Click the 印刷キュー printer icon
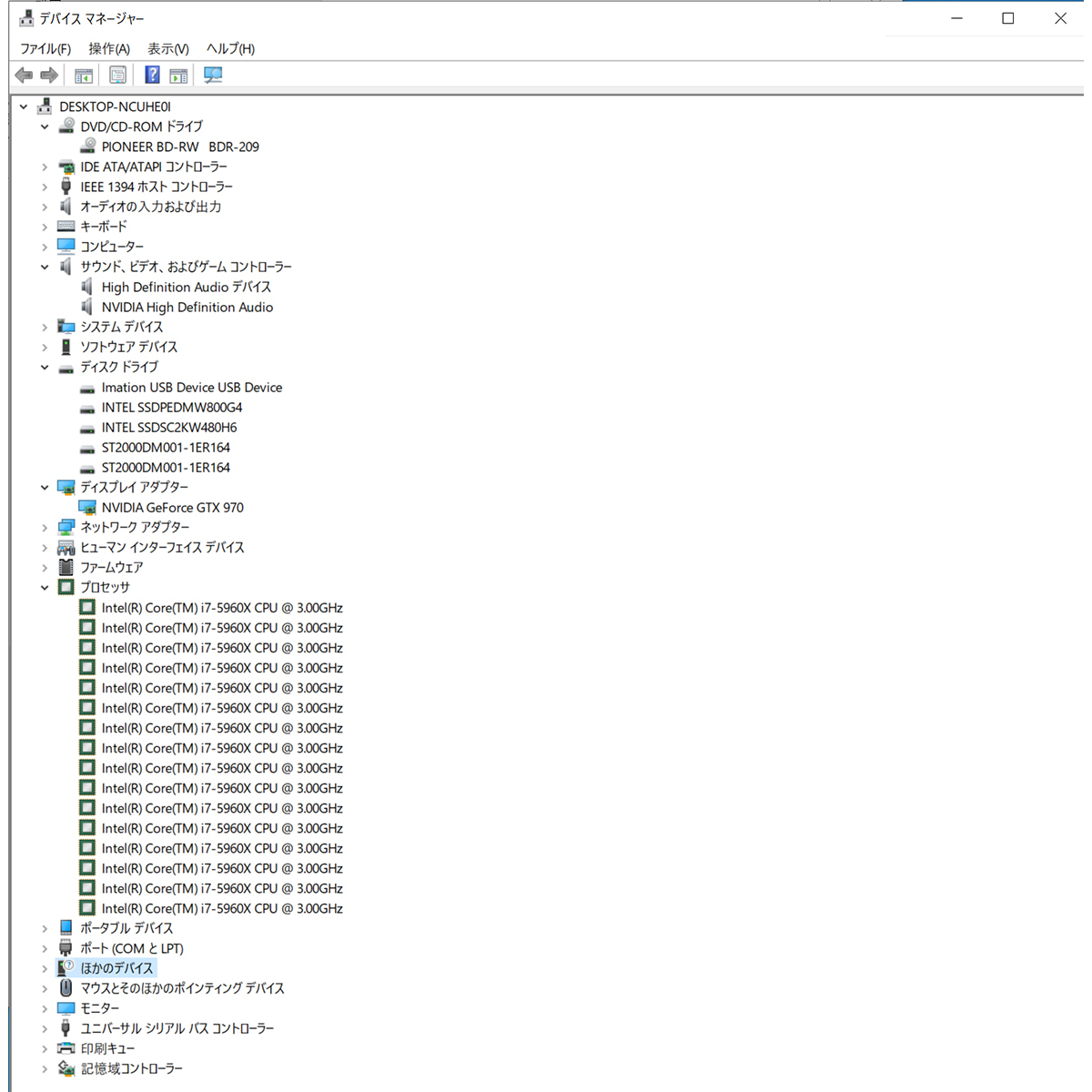The height and width of the screenshot is (1092, 1092). 66,1048
